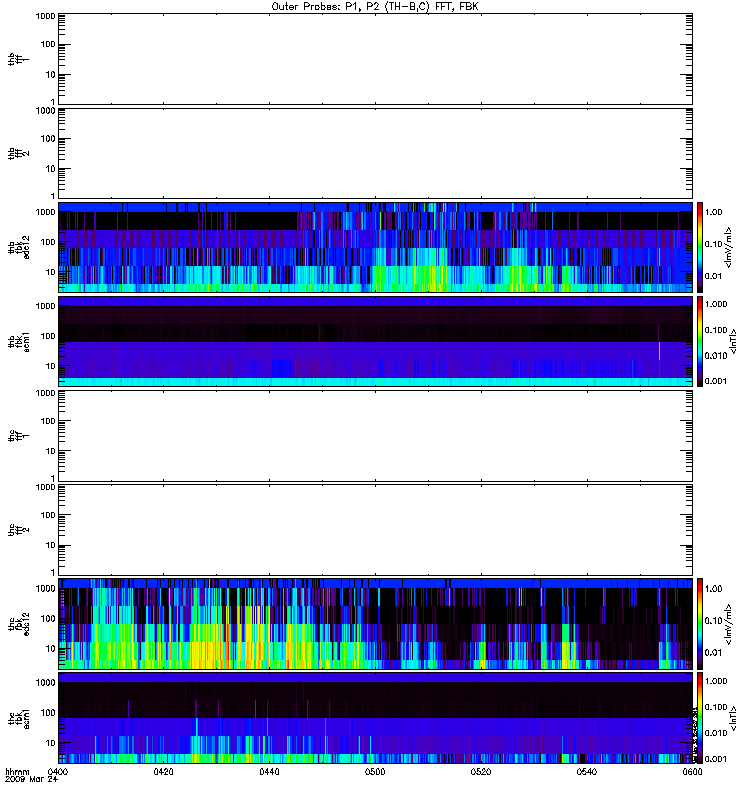The image size is (750, 800).
Task: Click the 0.01 tick on the thc edc12 color bar
Action: tap(713, 653)
